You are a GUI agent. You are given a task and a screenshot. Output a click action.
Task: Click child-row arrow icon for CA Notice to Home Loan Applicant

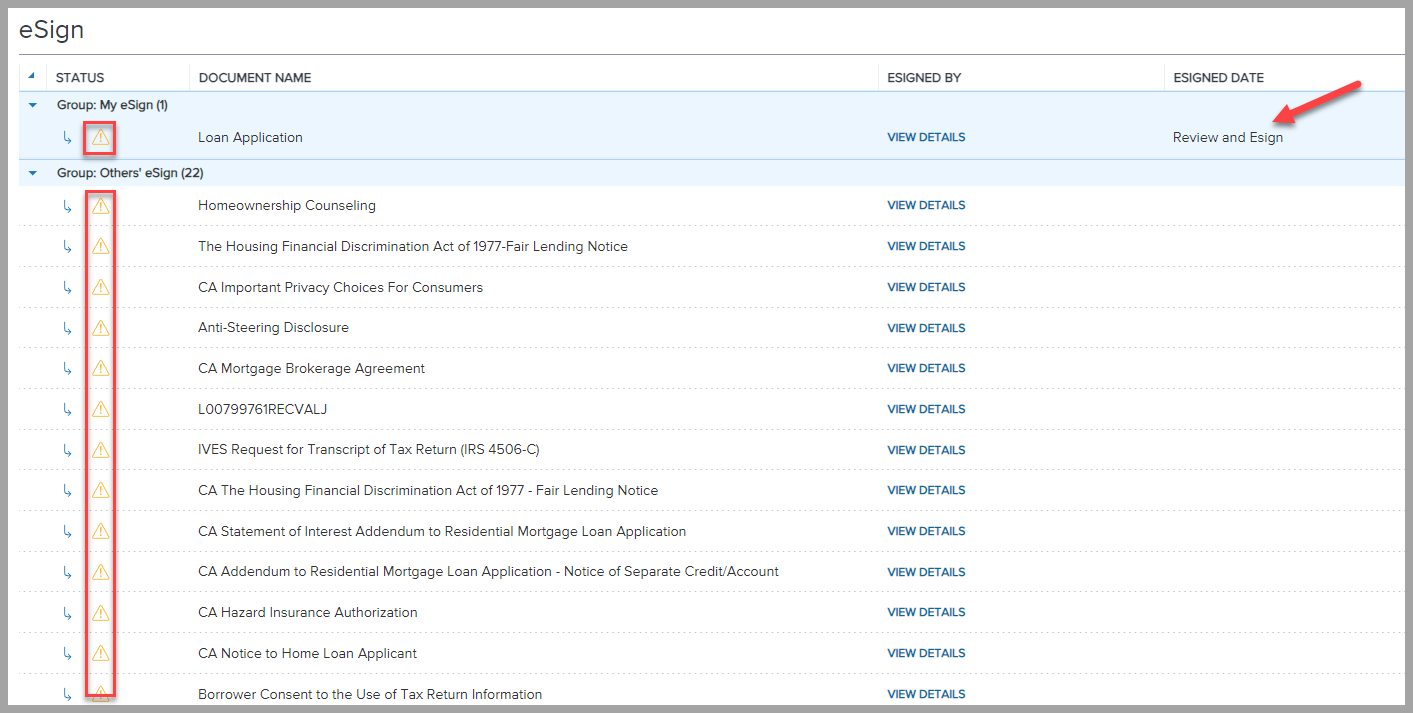pyautogui.click(x=67, y=654)
